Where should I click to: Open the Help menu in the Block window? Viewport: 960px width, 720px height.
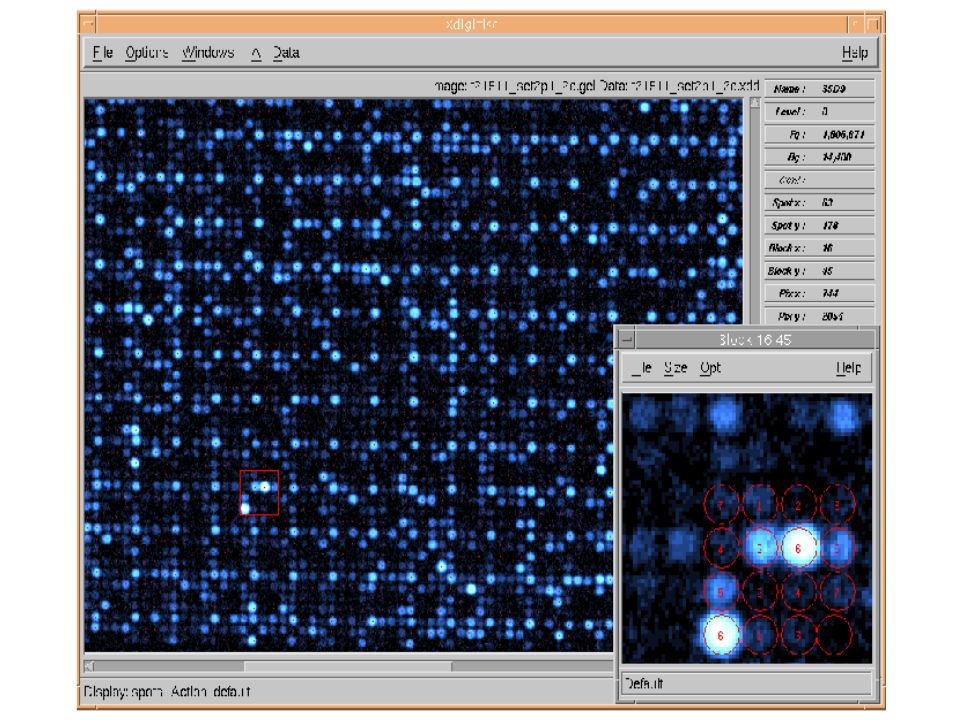849,367
